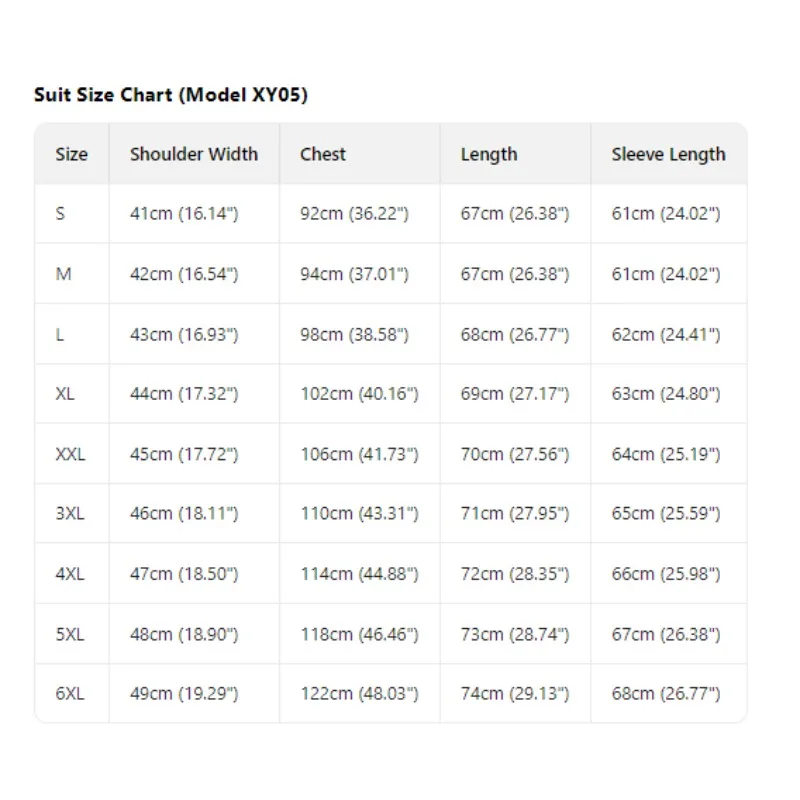Image resolution: width=800 pixels, height=800 pixels.
Task: Select the 3XL size row label
Action: [x=70, y=513]
